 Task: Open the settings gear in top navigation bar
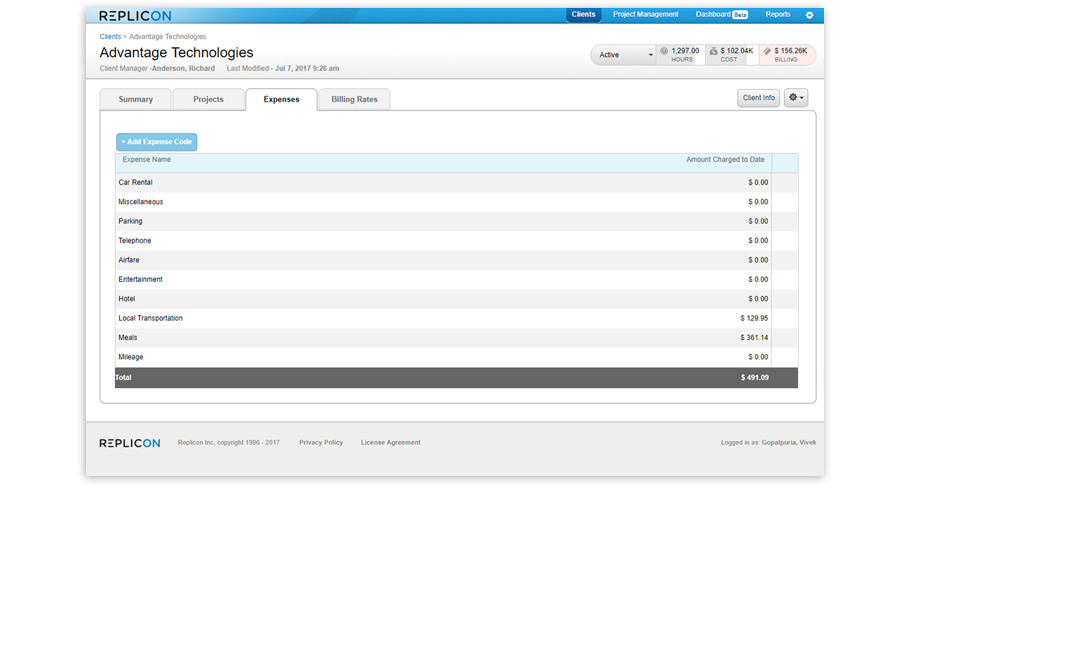(x=809, y=15)
